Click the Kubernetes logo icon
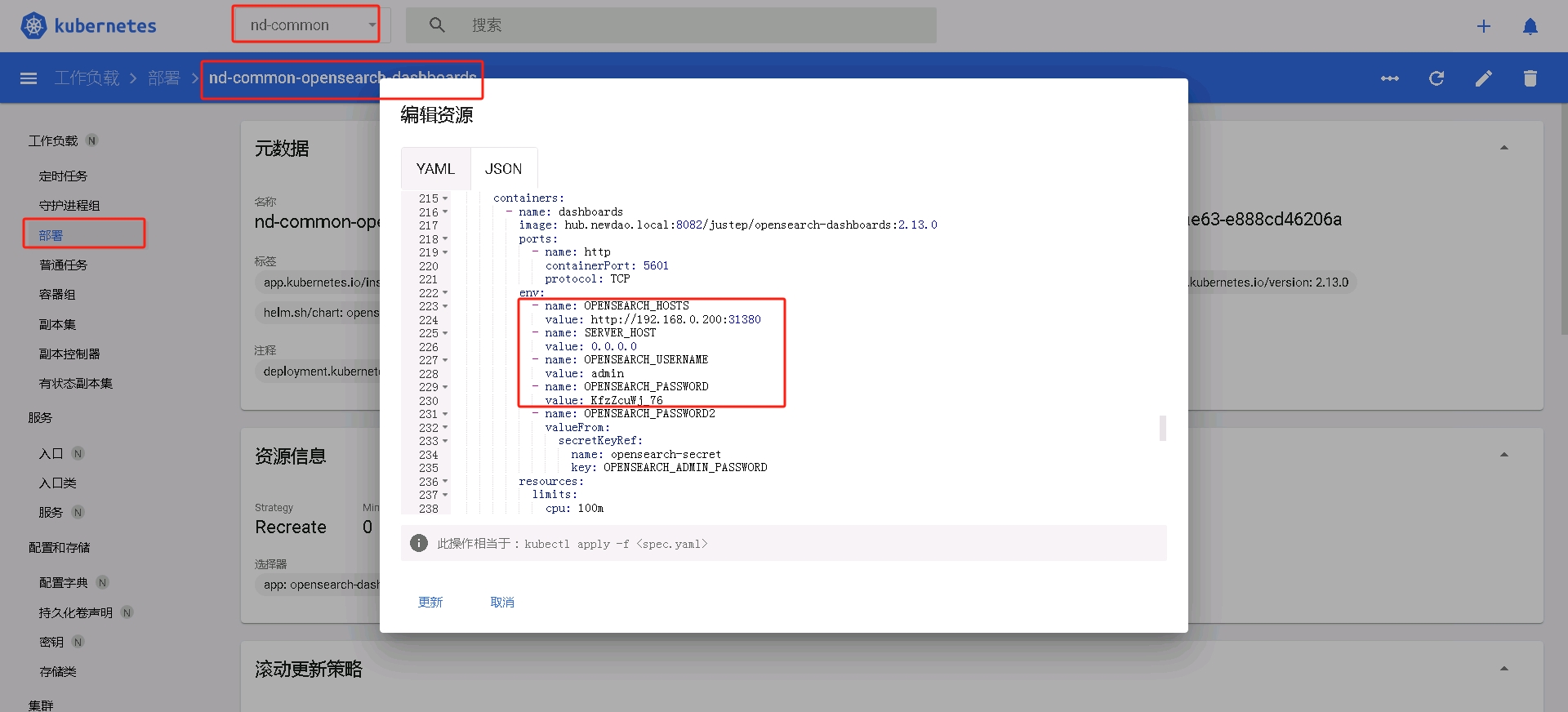Image resolution: width=1568 pixels, height=712 pixels. 33,26
